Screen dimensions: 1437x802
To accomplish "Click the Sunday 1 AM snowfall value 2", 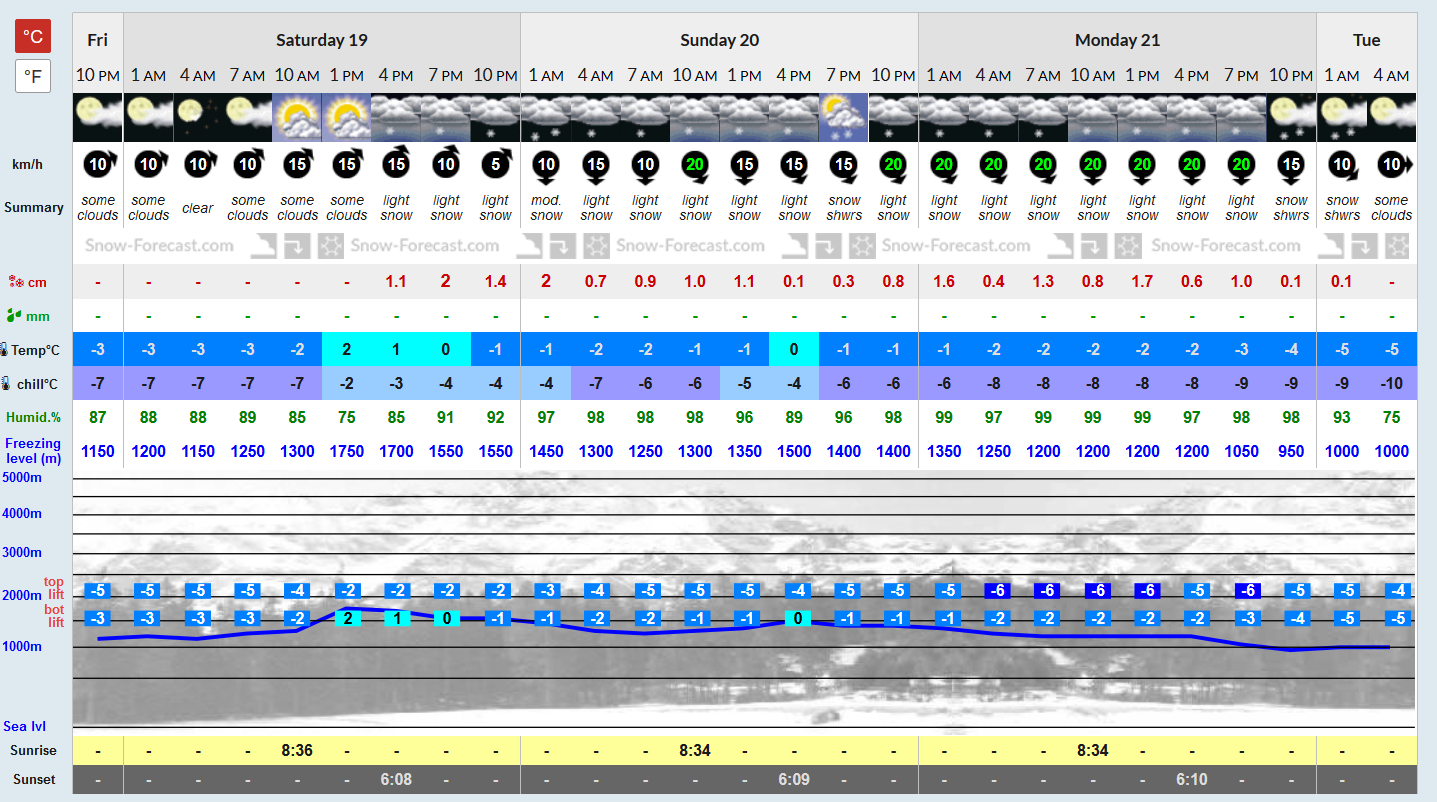I will [546, 281].
